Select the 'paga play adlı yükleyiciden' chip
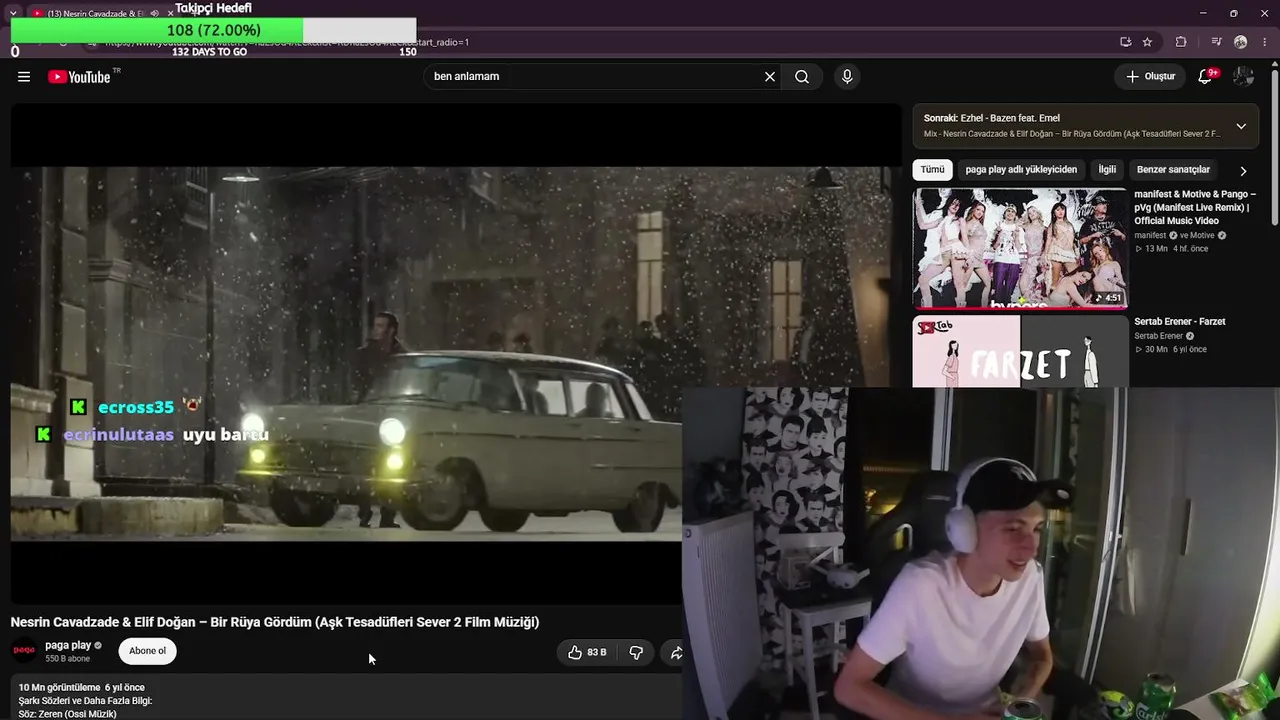Screen dimensions: 1280x720 click(x=1021, y=170)
